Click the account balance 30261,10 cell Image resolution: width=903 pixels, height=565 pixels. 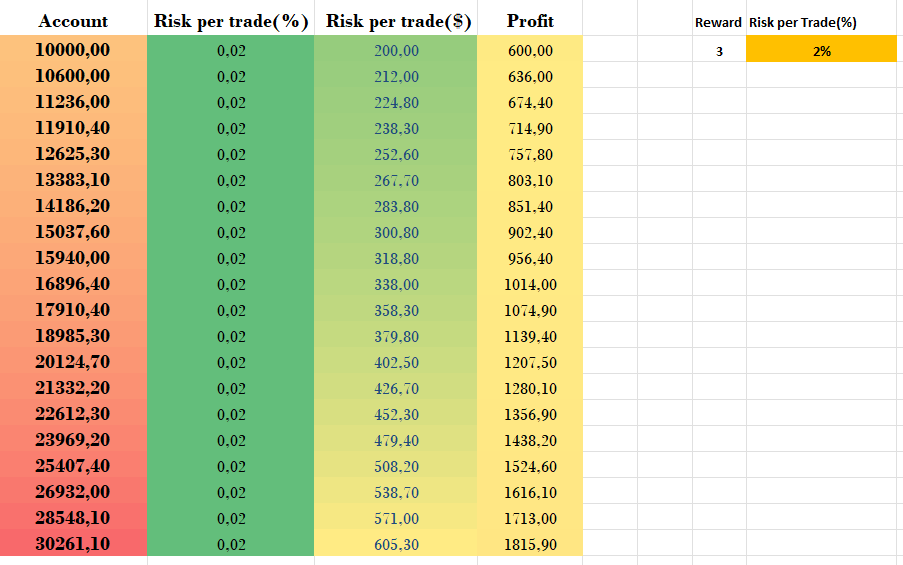(73, 544)
